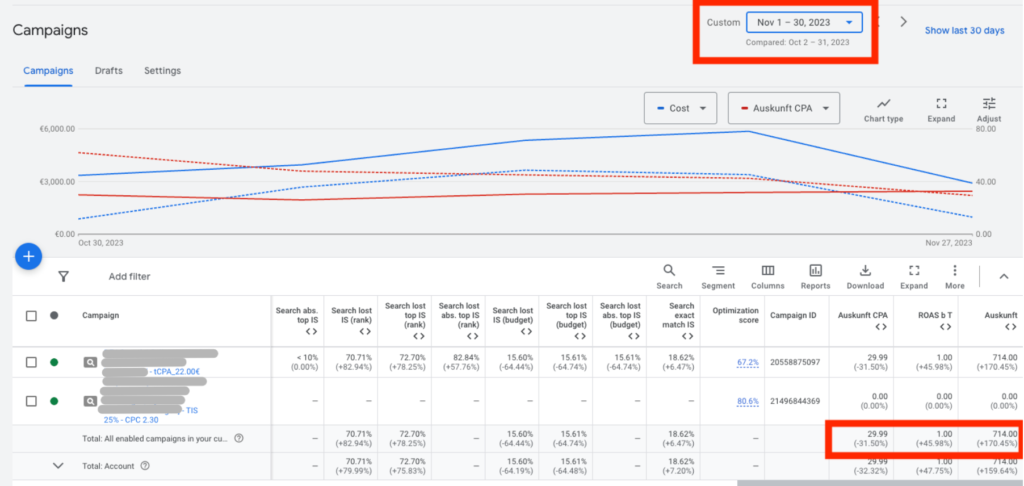The width and height of the screenshot is (1024, 486).
Task: Check the second campaign row checkbox
Action: pos(31,401)
